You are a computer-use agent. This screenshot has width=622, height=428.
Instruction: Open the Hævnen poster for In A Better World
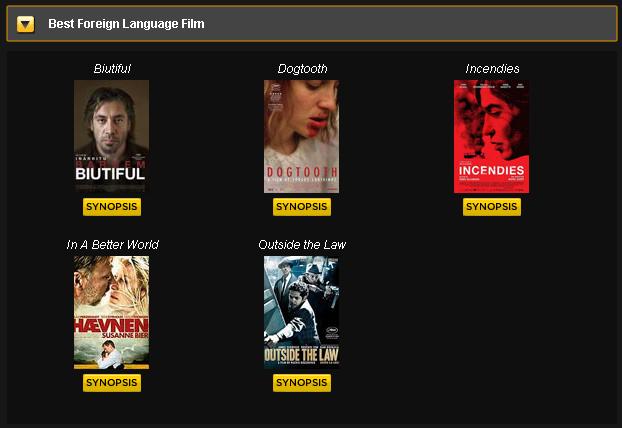tap(111, 313)
